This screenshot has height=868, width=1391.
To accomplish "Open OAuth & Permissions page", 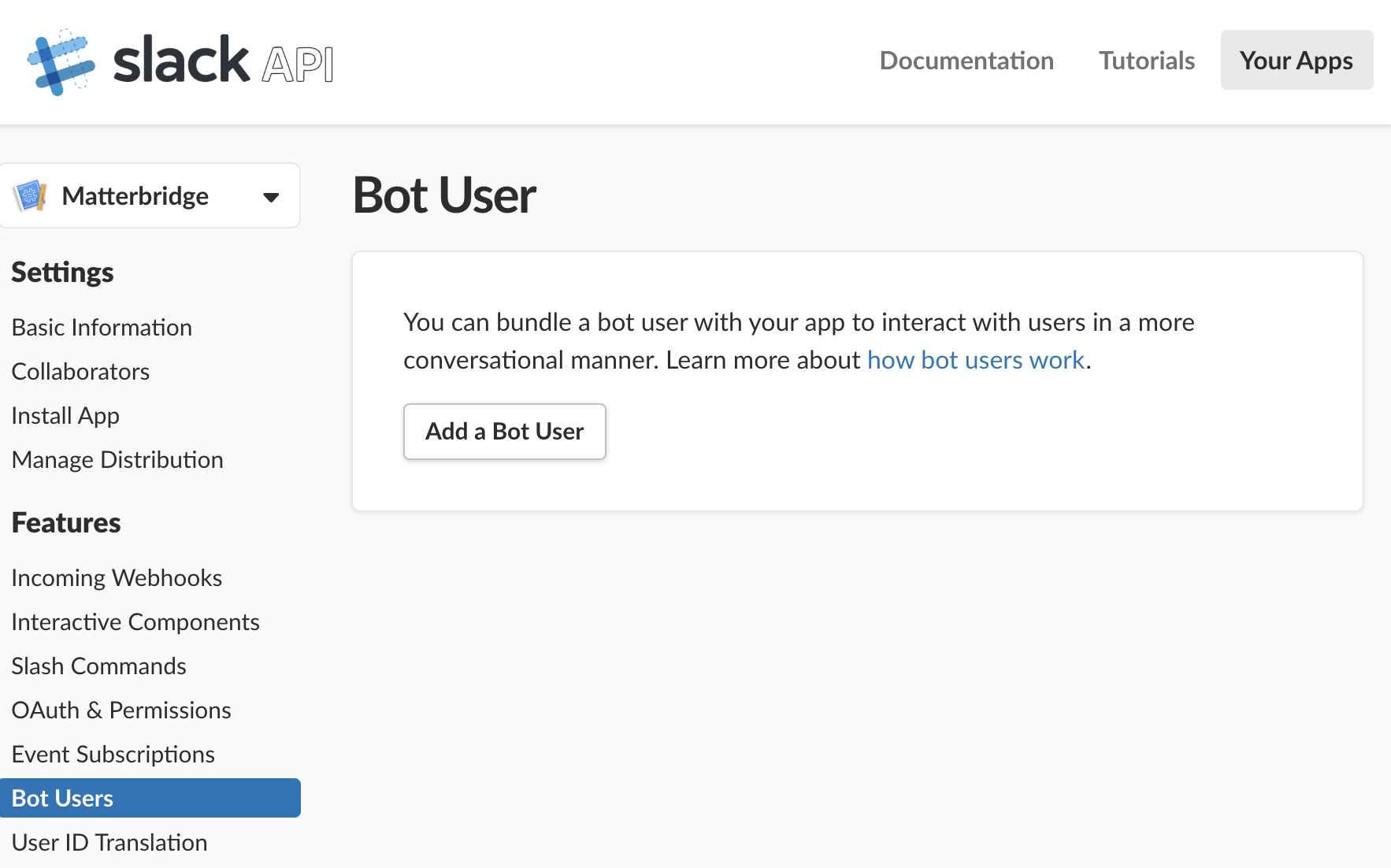I will coord(121,710).
